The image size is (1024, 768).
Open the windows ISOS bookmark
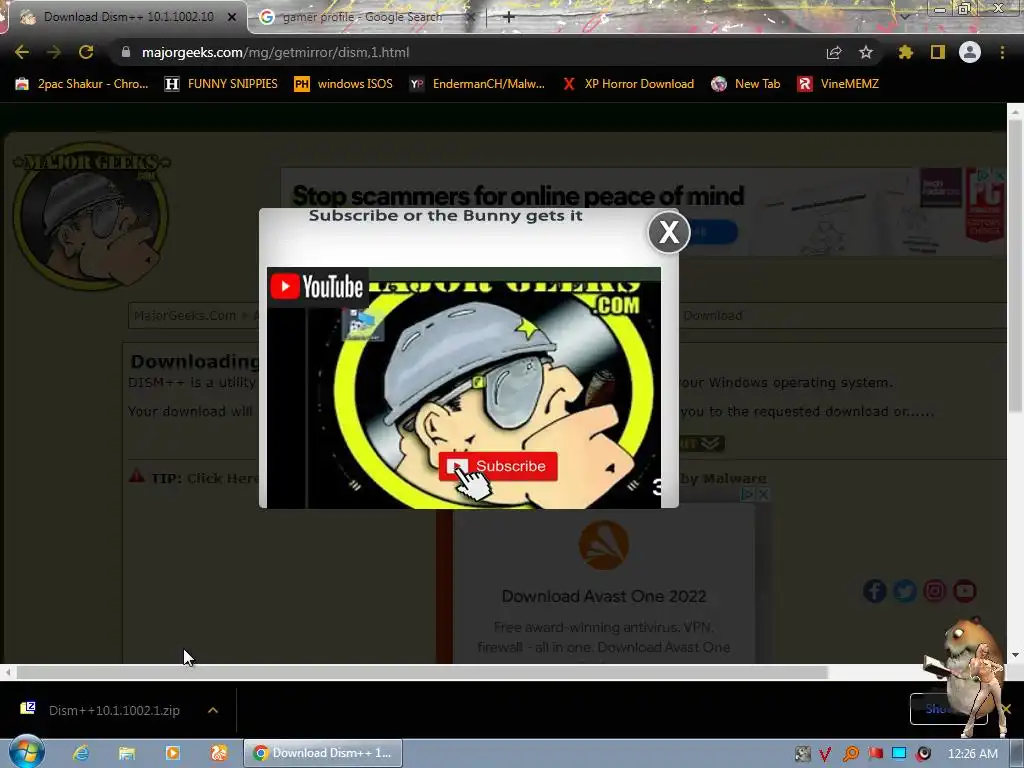pos(344,84)
